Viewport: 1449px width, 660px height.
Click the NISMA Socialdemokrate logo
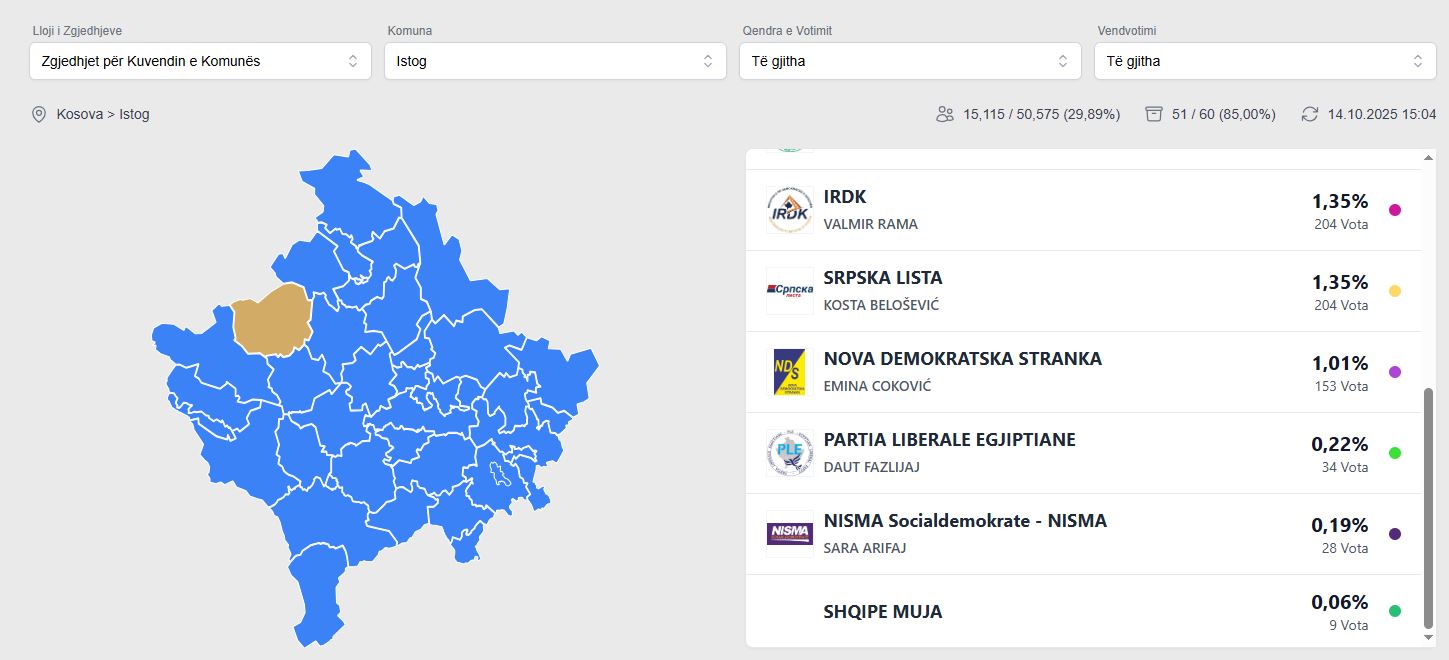790,534
